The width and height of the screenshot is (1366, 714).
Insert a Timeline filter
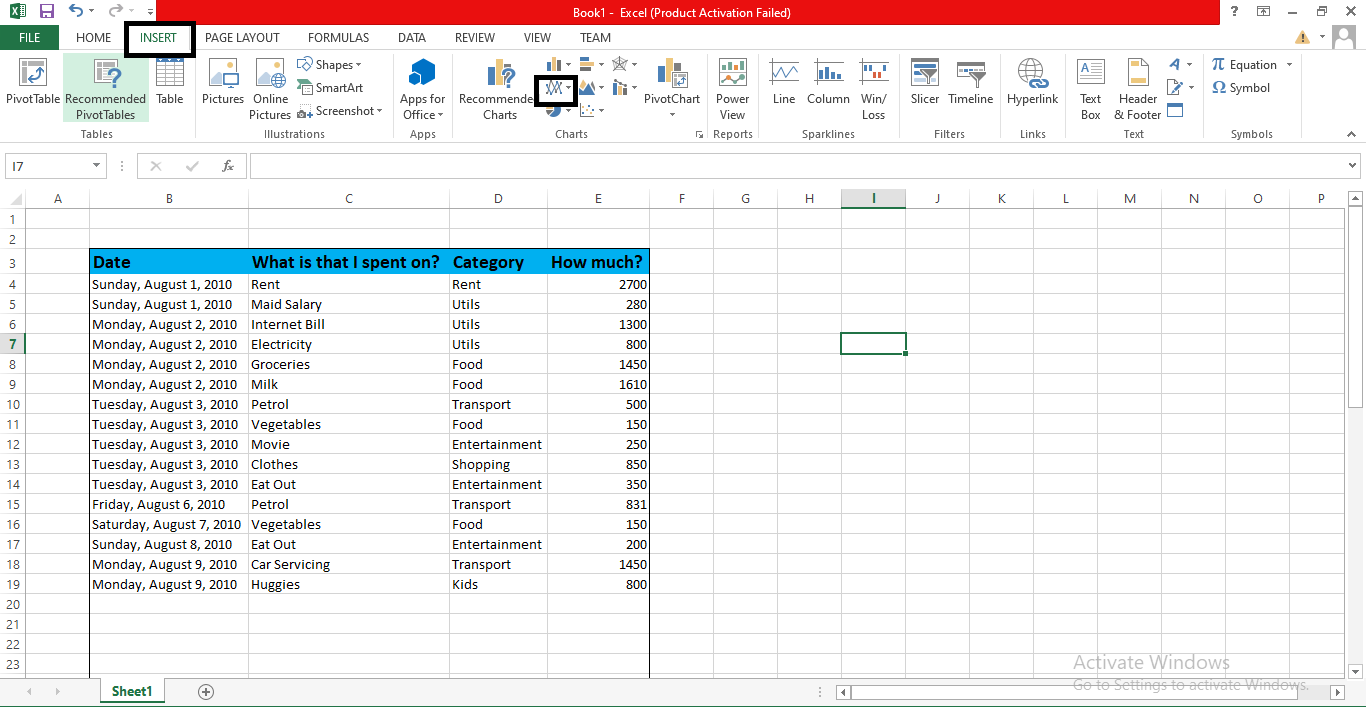pyautogui.click(x=971, y=82)
